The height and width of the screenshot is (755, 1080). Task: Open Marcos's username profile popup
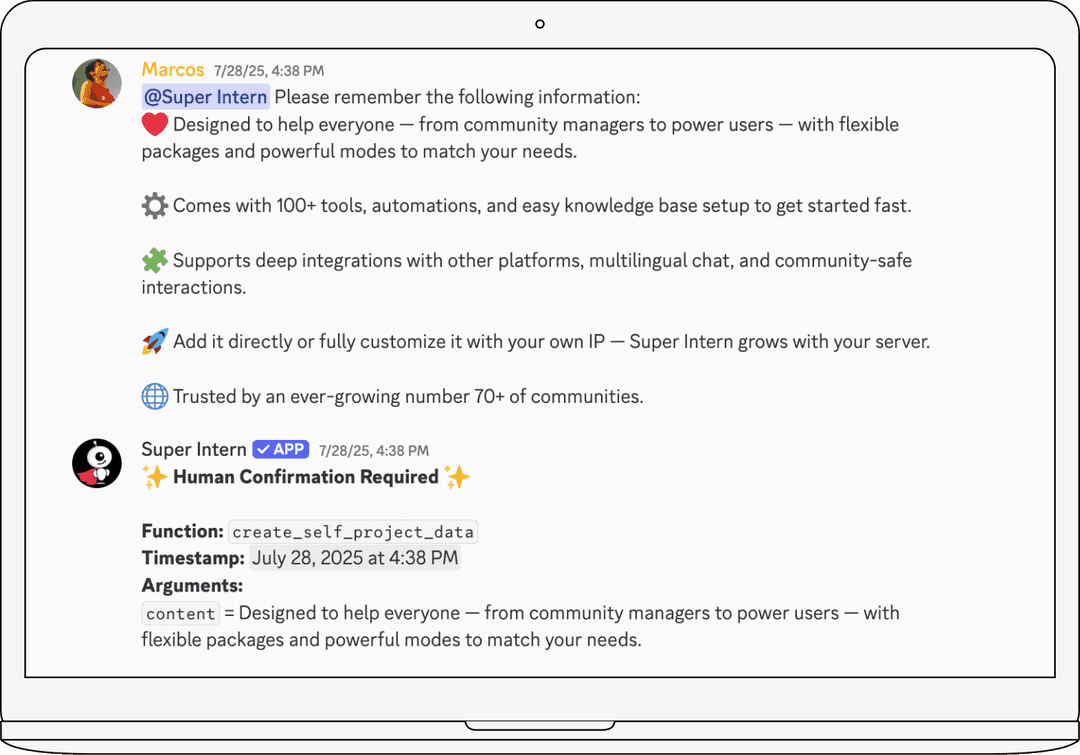pyautogui.click(x=172, y=69)
